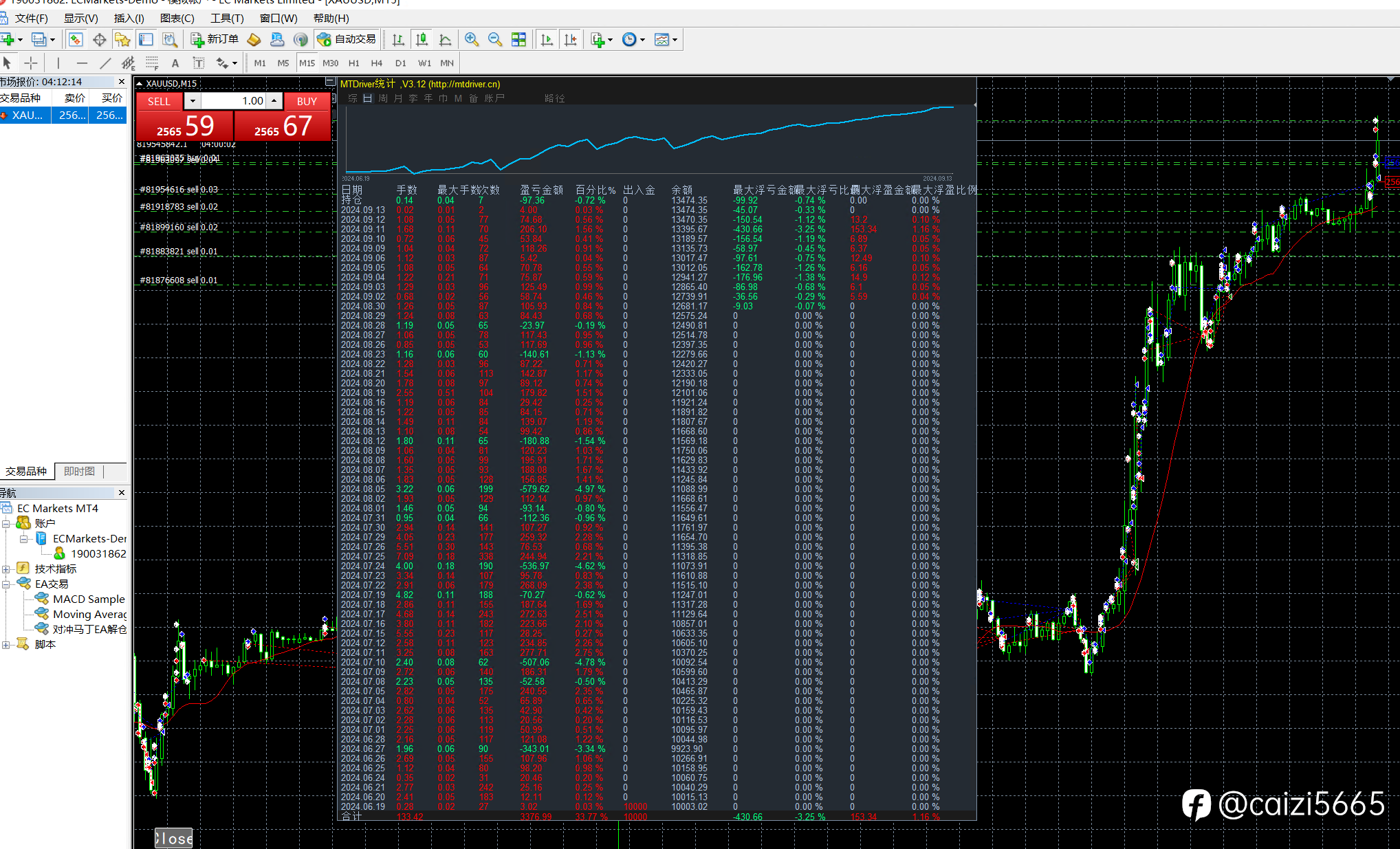Expand the 脚本 tree node

tap(6, 645)
